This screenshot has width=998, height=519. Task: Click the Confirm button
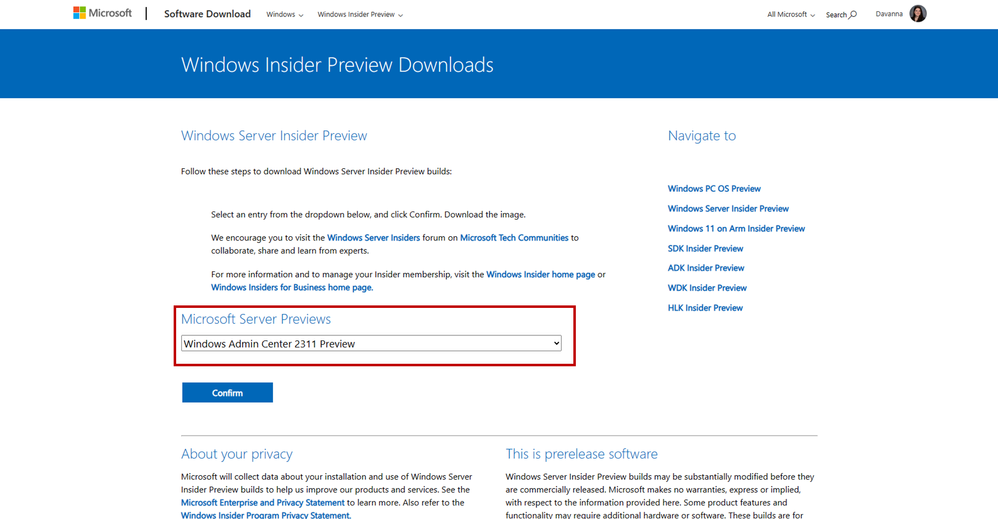coord(227,393)
